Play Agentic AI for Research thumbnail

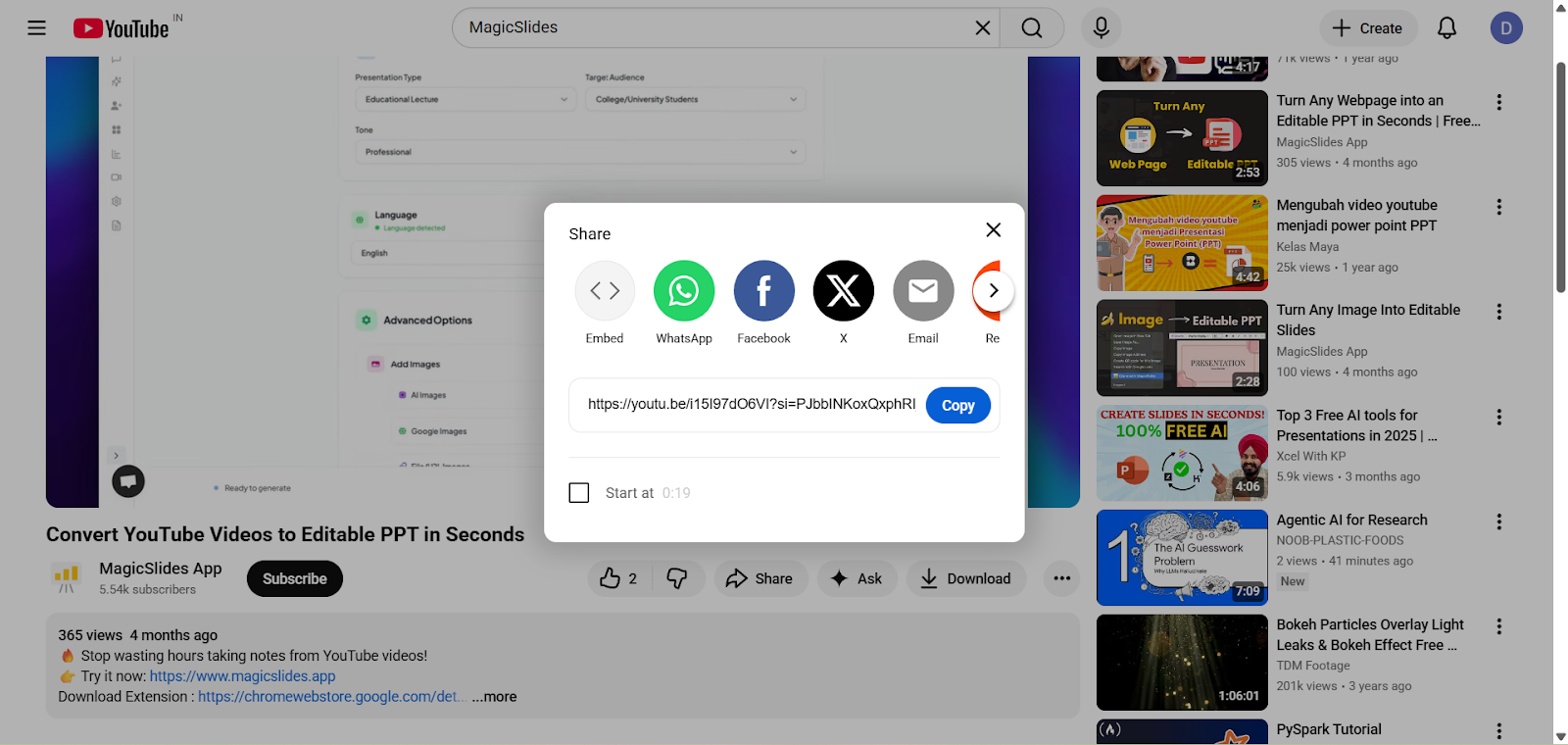point(1182,558)
